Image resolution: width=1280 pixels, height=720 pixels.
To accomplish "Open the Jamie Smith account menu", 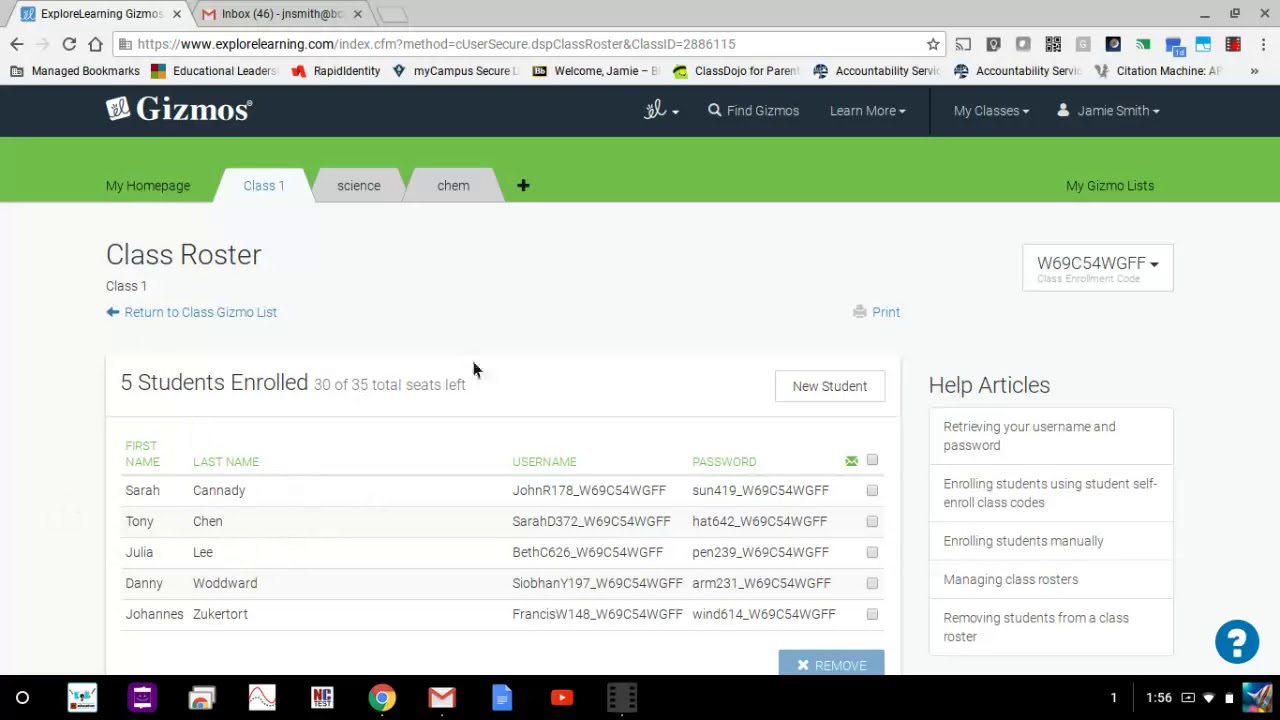I will pyautogui.click(x=1108, y=111).
